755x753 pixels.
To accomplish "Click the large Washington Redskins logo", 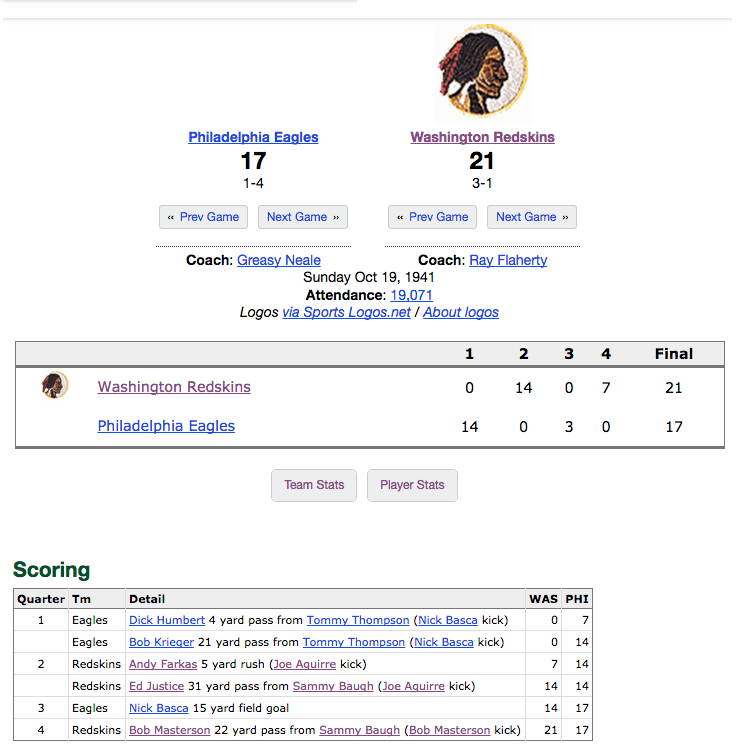I will [x=482, y=70].
